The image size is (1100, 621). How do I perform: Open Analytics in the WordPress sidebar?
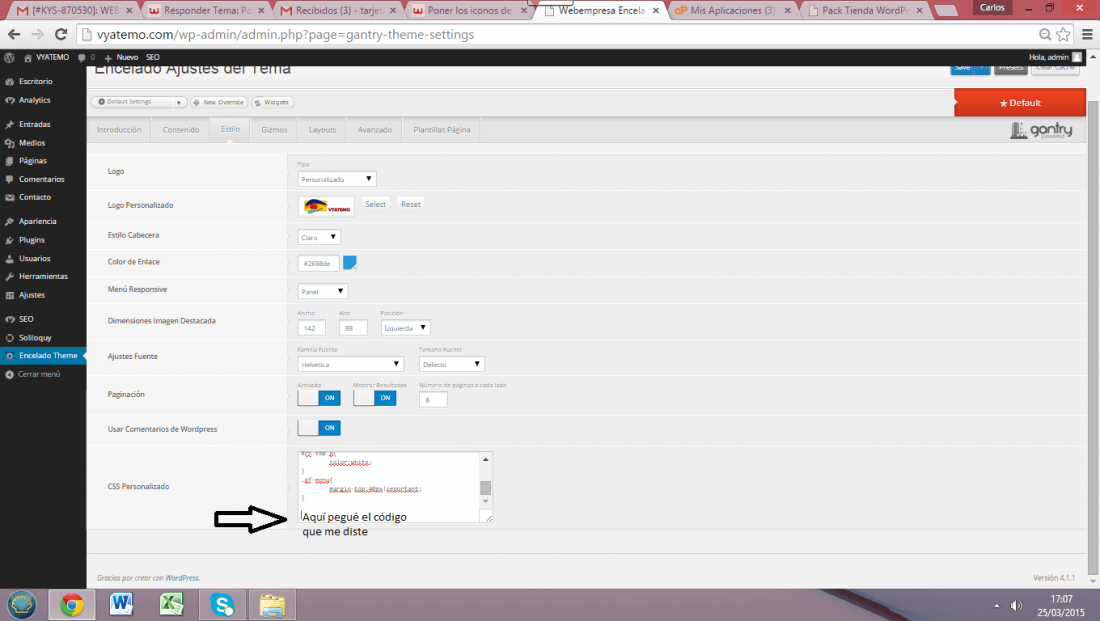(34, 100)
